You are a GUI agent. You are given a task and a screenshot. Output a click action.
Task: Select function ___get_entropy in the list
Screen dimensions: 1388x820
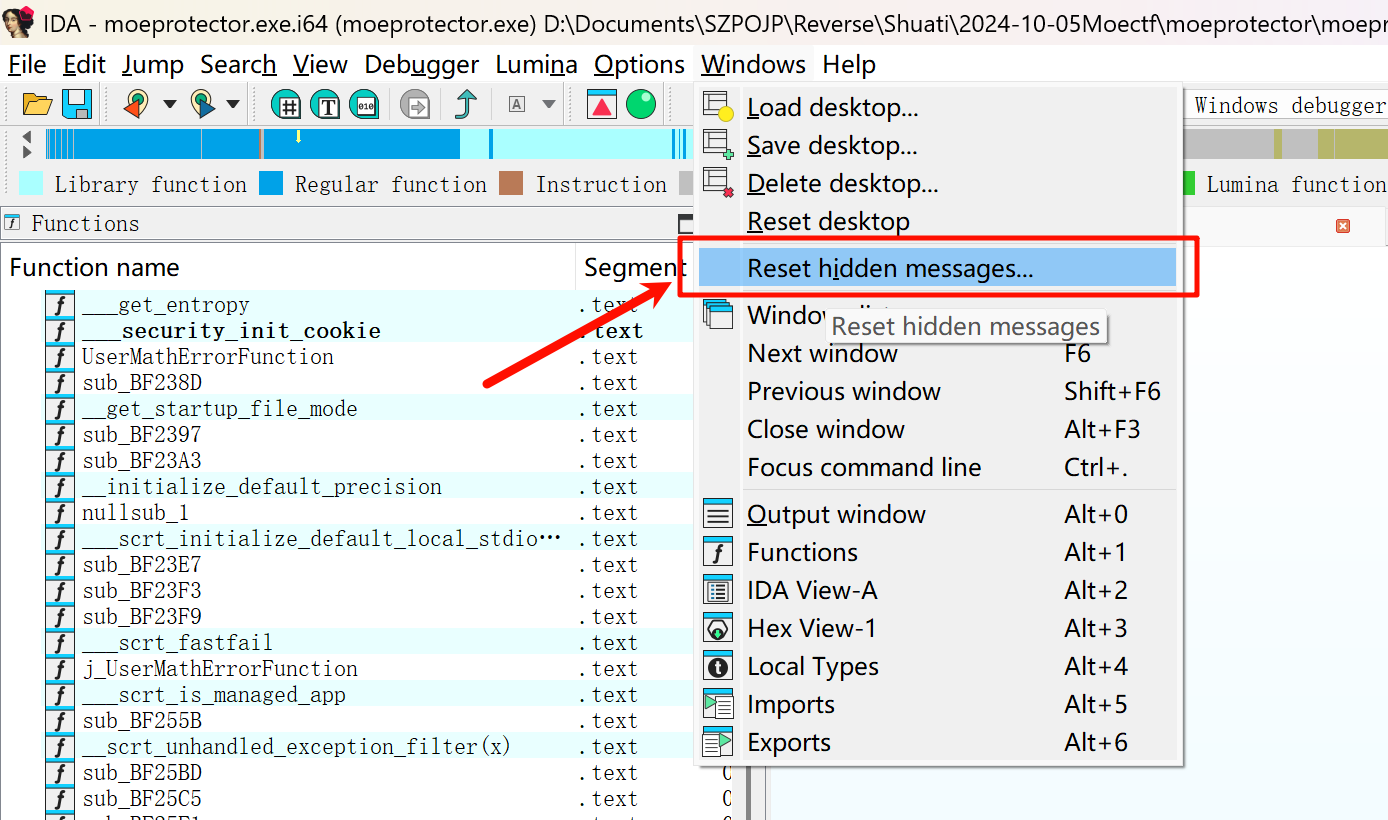tap(166, 305)
